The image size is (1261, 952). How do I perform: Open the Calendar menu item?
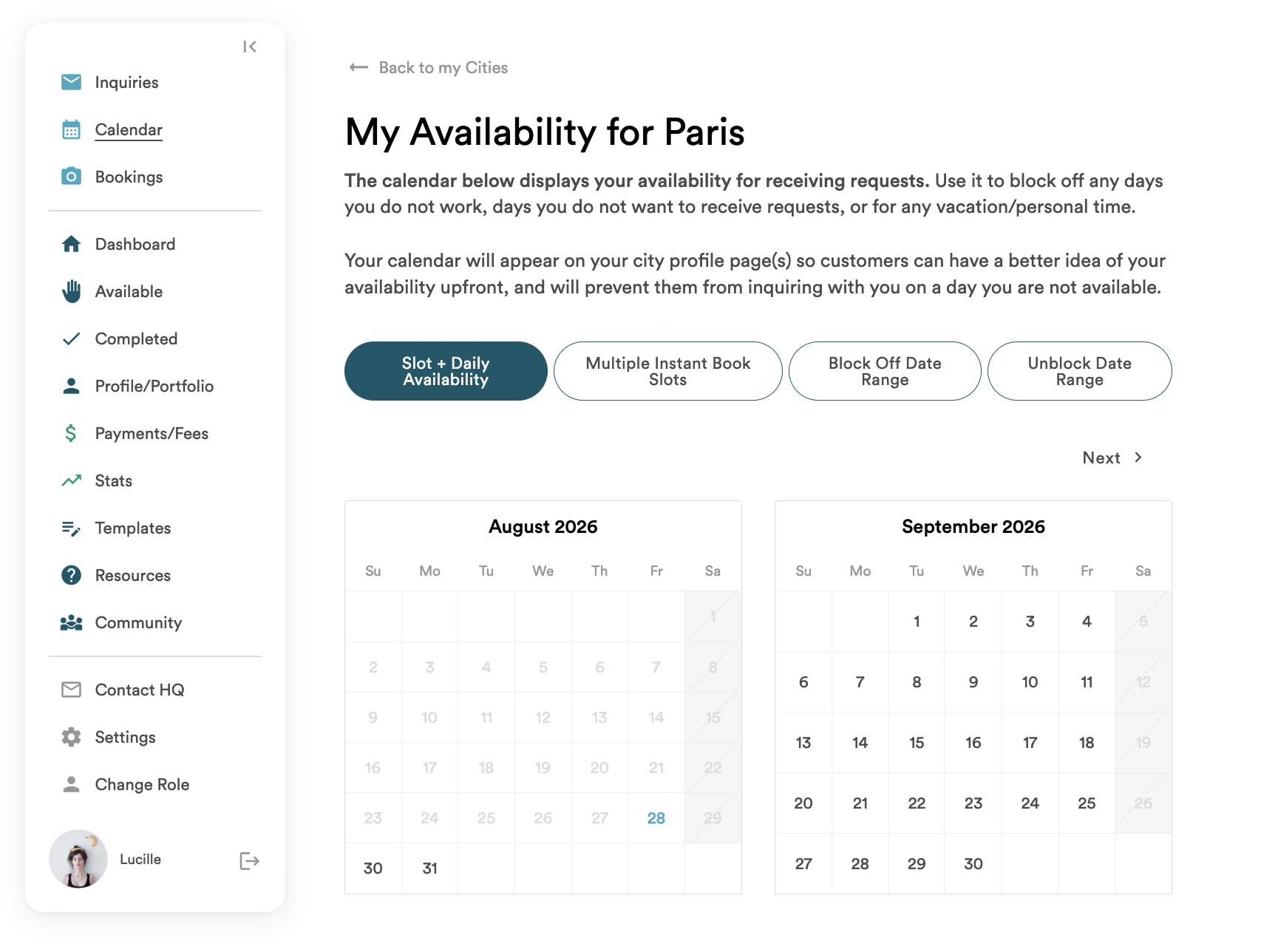pyautogui.click(x=129, y=129)
